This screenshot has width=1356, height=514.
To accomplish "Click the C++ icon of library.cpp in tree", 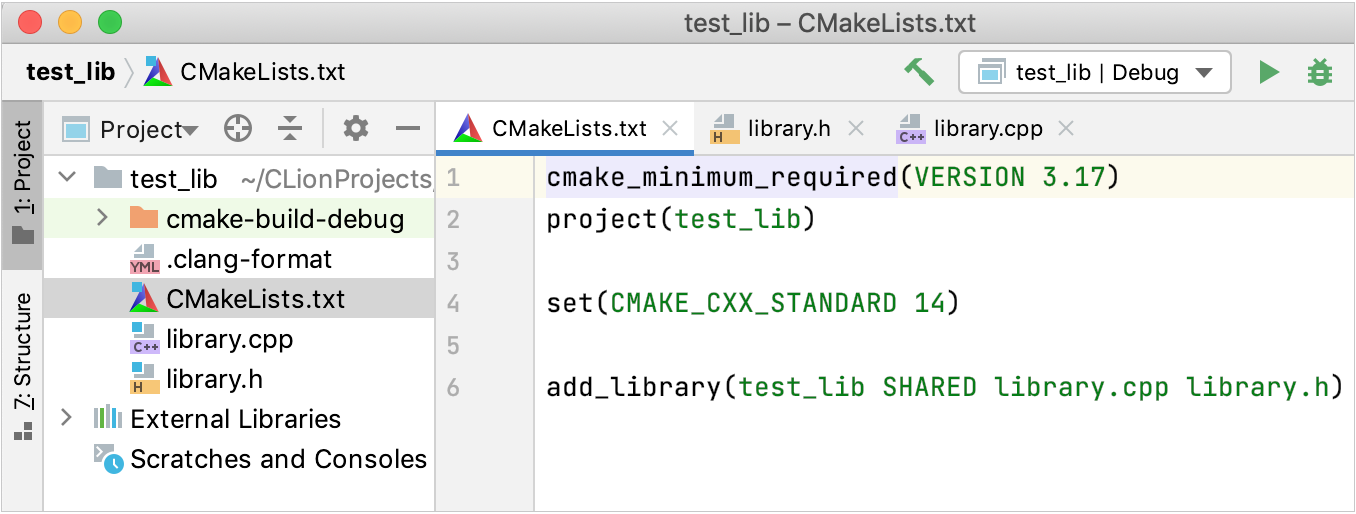I will (144, 339).
